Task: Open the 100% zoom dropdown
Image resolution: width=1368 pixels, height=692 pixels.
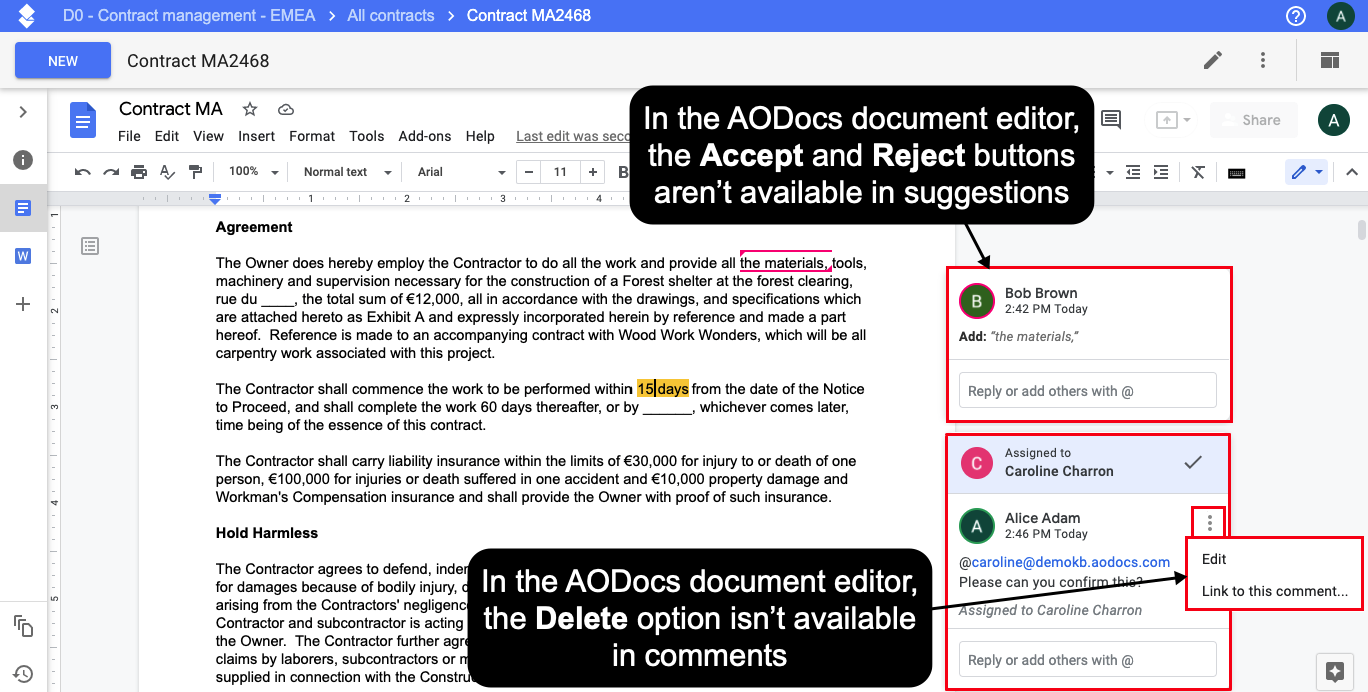Action: pos(254,172)
